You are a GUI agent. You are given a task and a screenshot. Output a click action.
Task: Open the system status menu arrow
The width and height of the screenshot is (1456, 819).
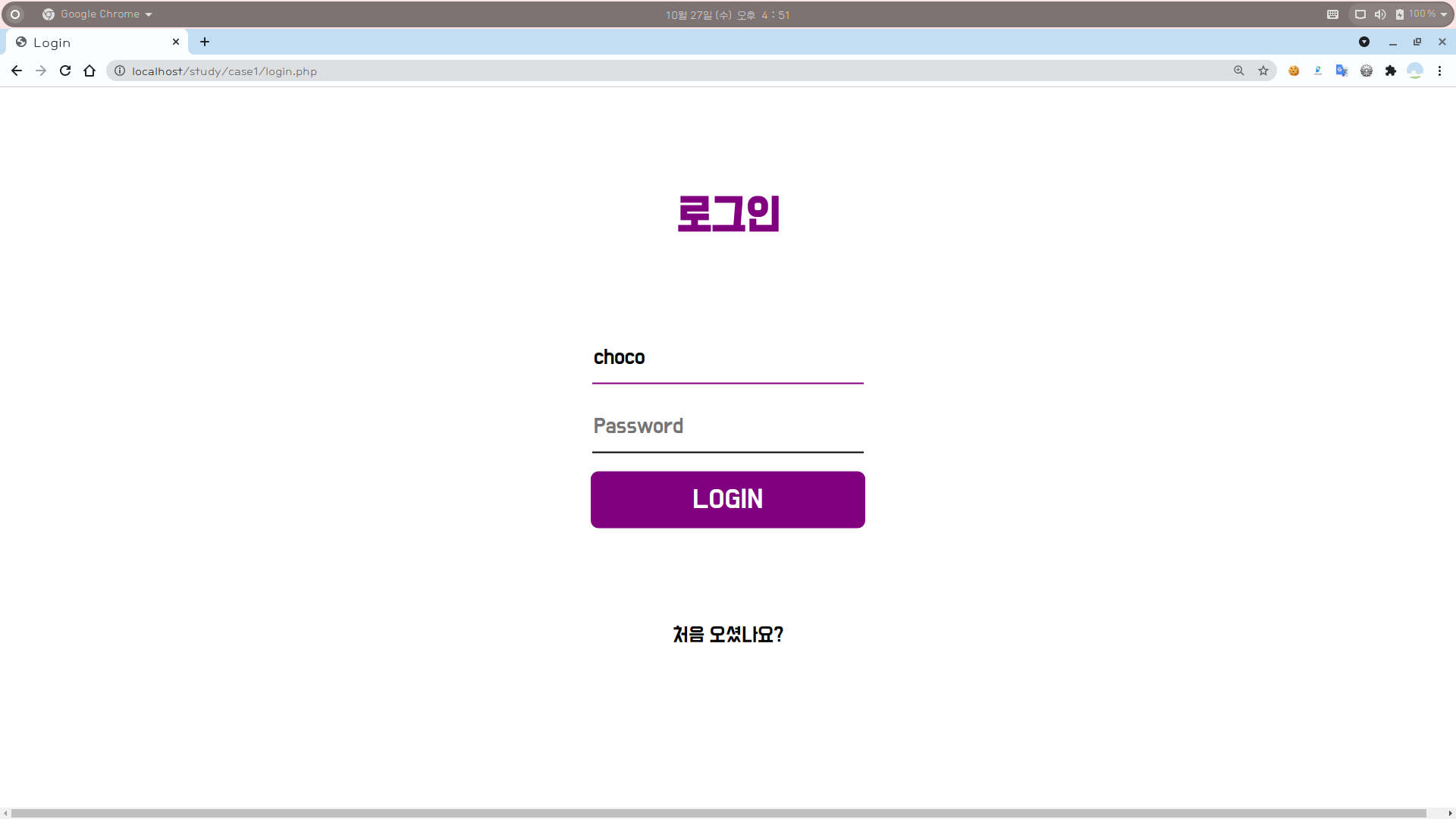1444,14
